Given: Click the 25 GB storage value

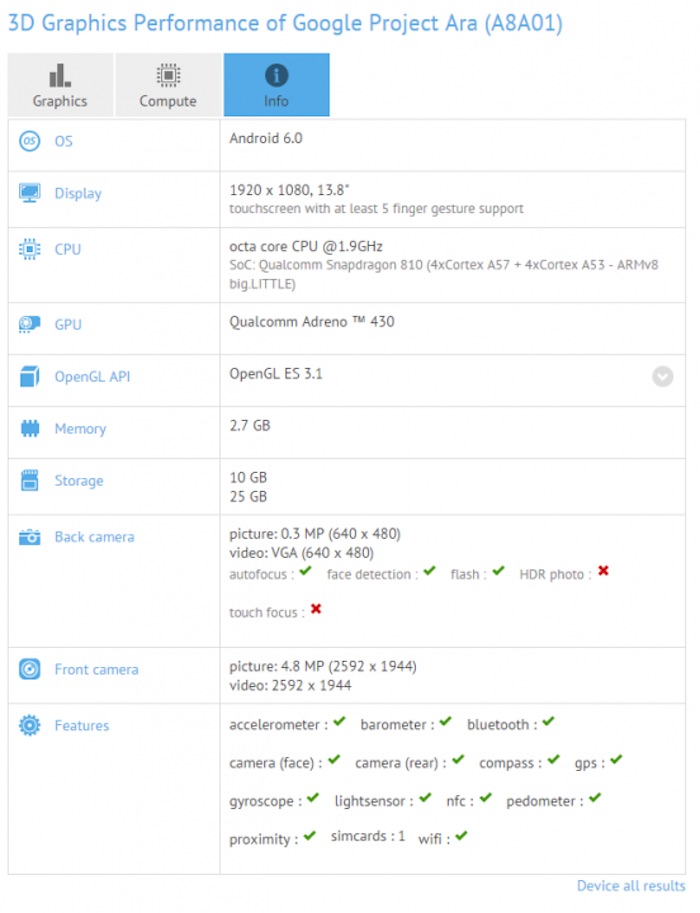Looking at the screenshot, I should click(248, 497).
